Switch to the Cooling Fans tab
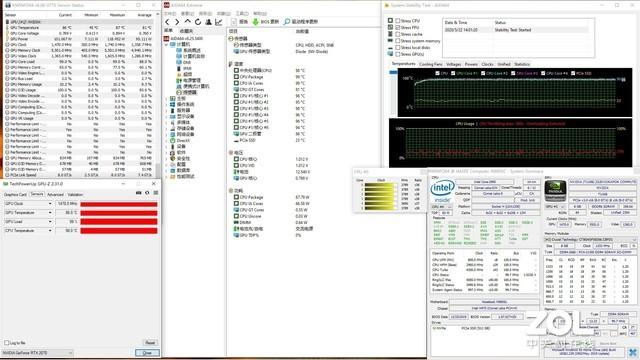 pos(431,64)
